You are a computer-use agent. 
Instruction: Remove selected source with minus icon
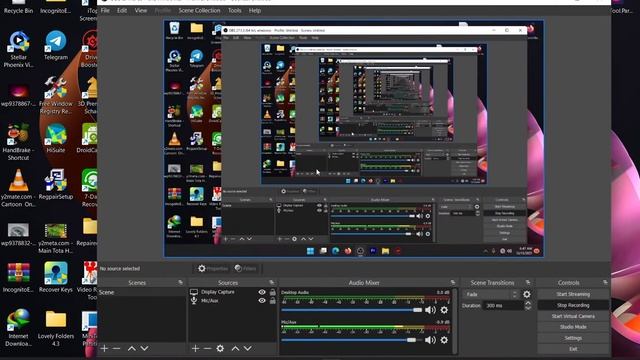(x=207, y=348)
